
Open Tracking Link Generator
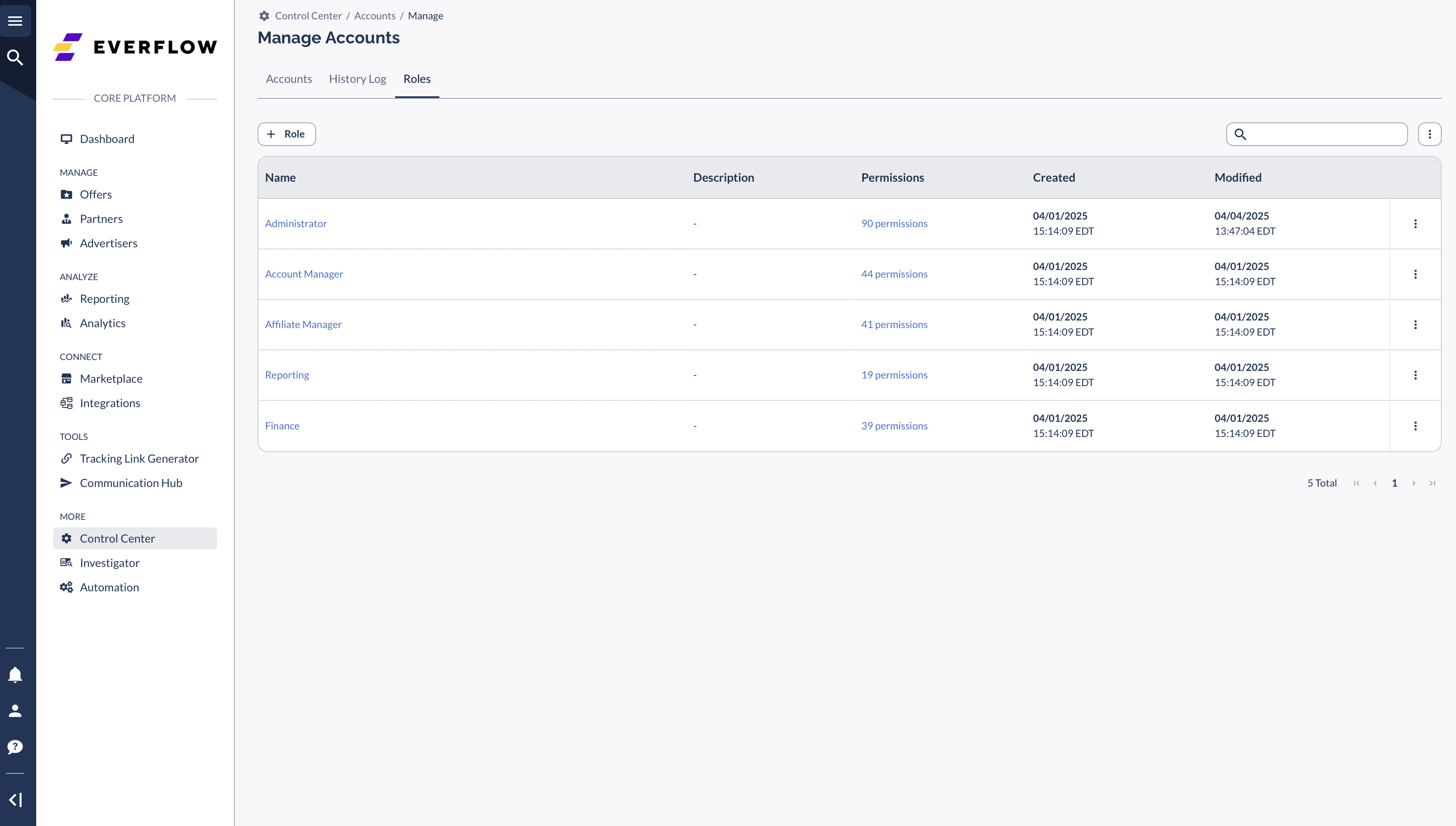135,459
